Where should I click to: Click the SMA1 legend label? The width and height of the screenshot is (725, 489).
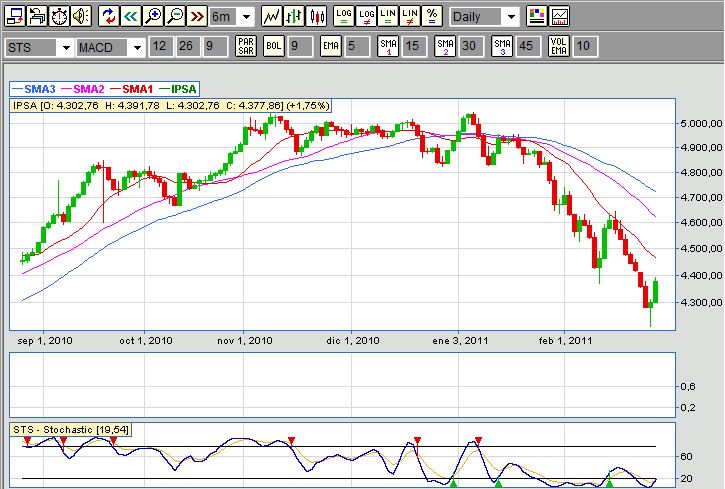[138, 89]
